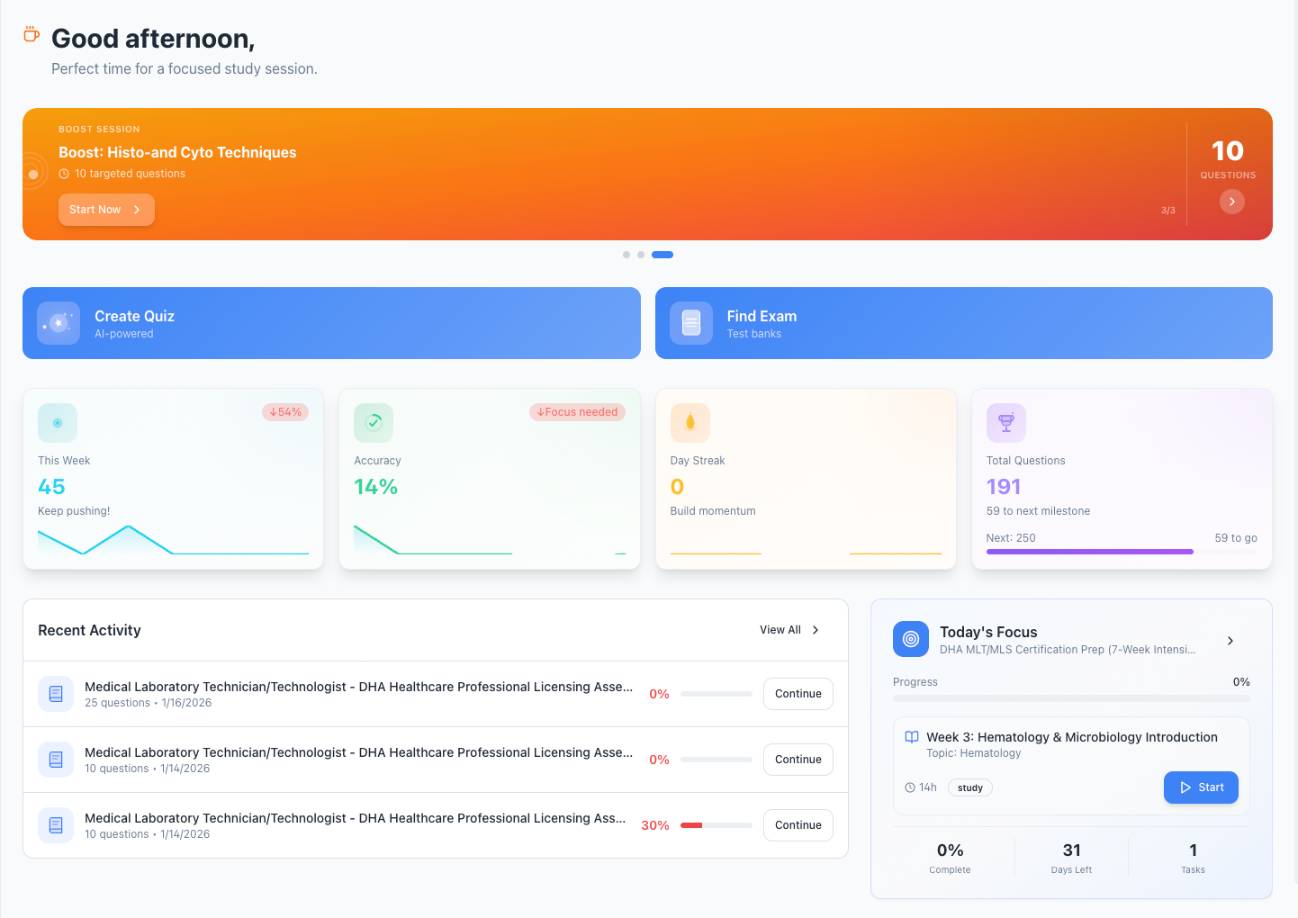This screenshot has width=1298, height=918.
Task: Click the Create Quiz sparkle icon
Action: tap(58, 323)
